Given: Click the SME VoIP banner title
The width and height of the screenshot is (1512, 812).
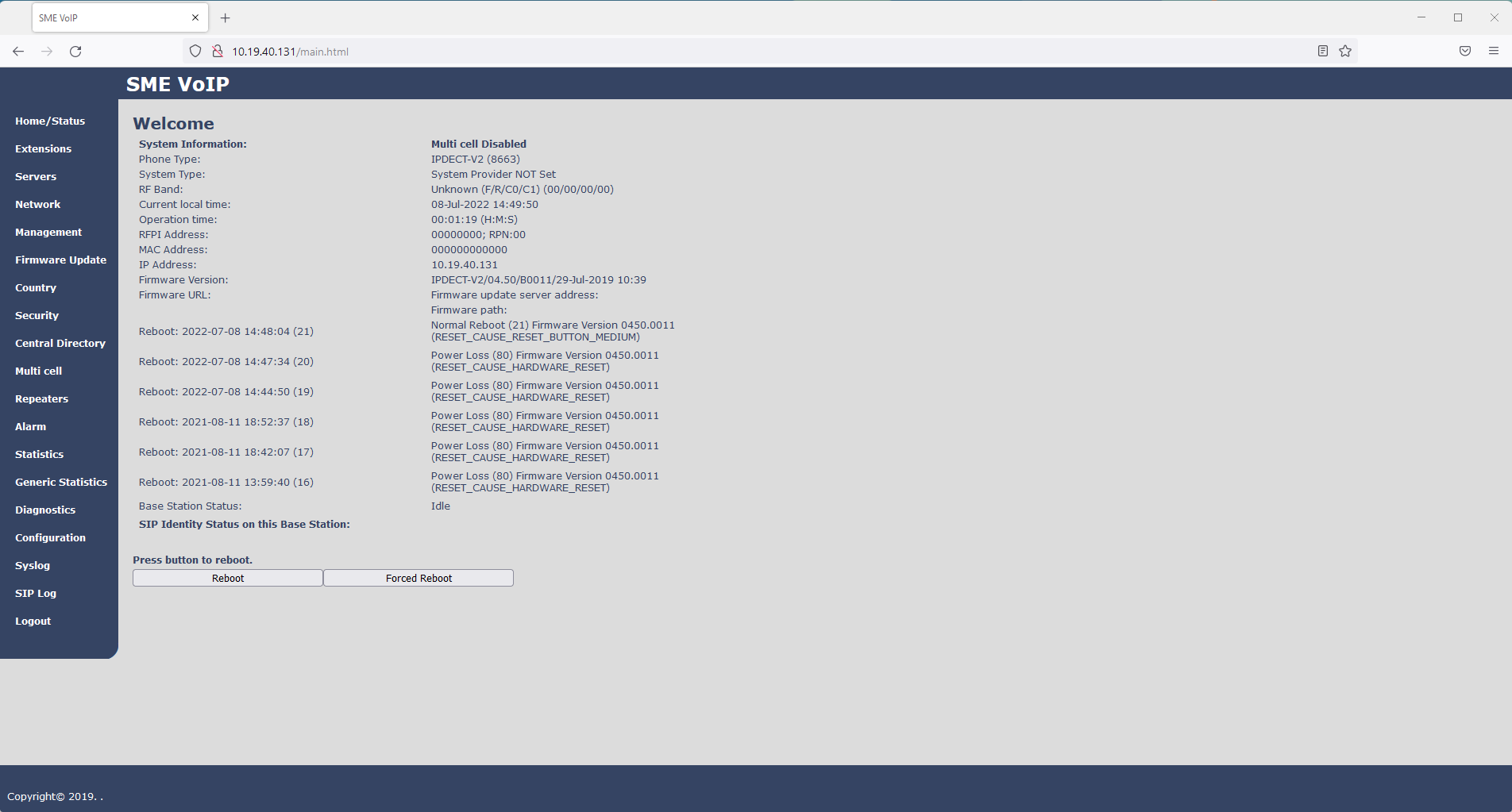Looking at the screenshot, I should (178, 84).
